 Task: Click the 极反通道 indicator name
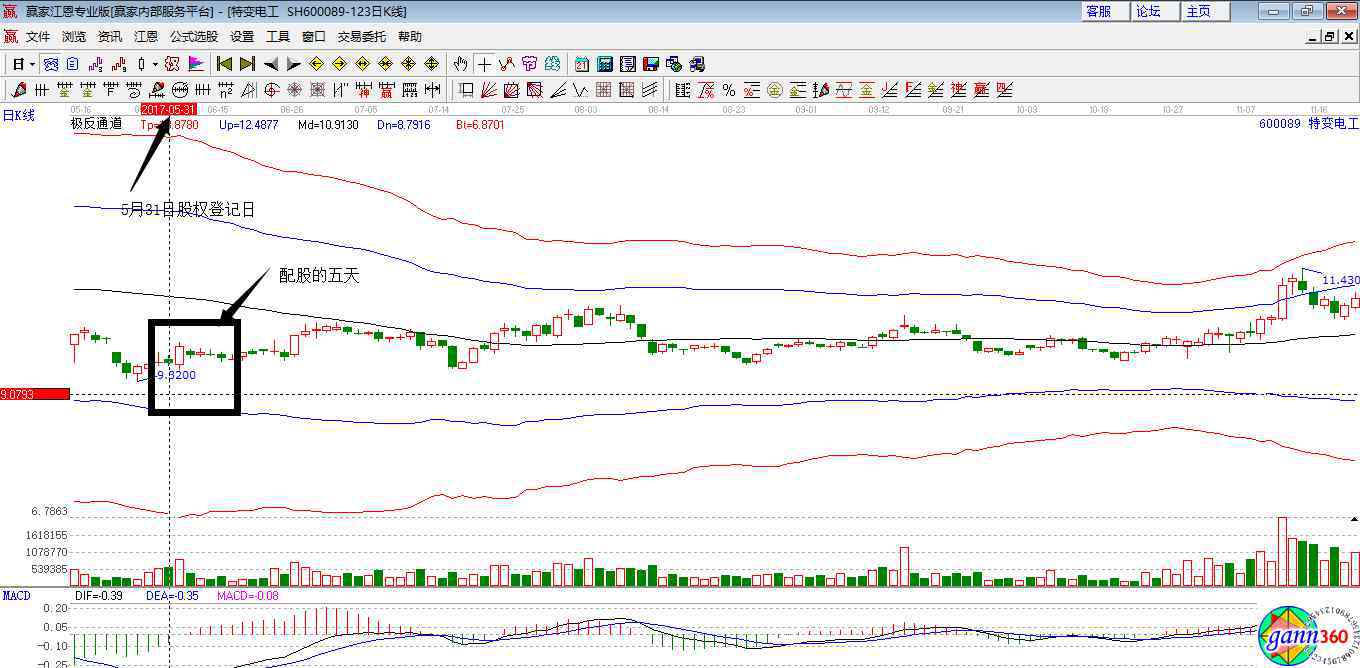point(96,124)
